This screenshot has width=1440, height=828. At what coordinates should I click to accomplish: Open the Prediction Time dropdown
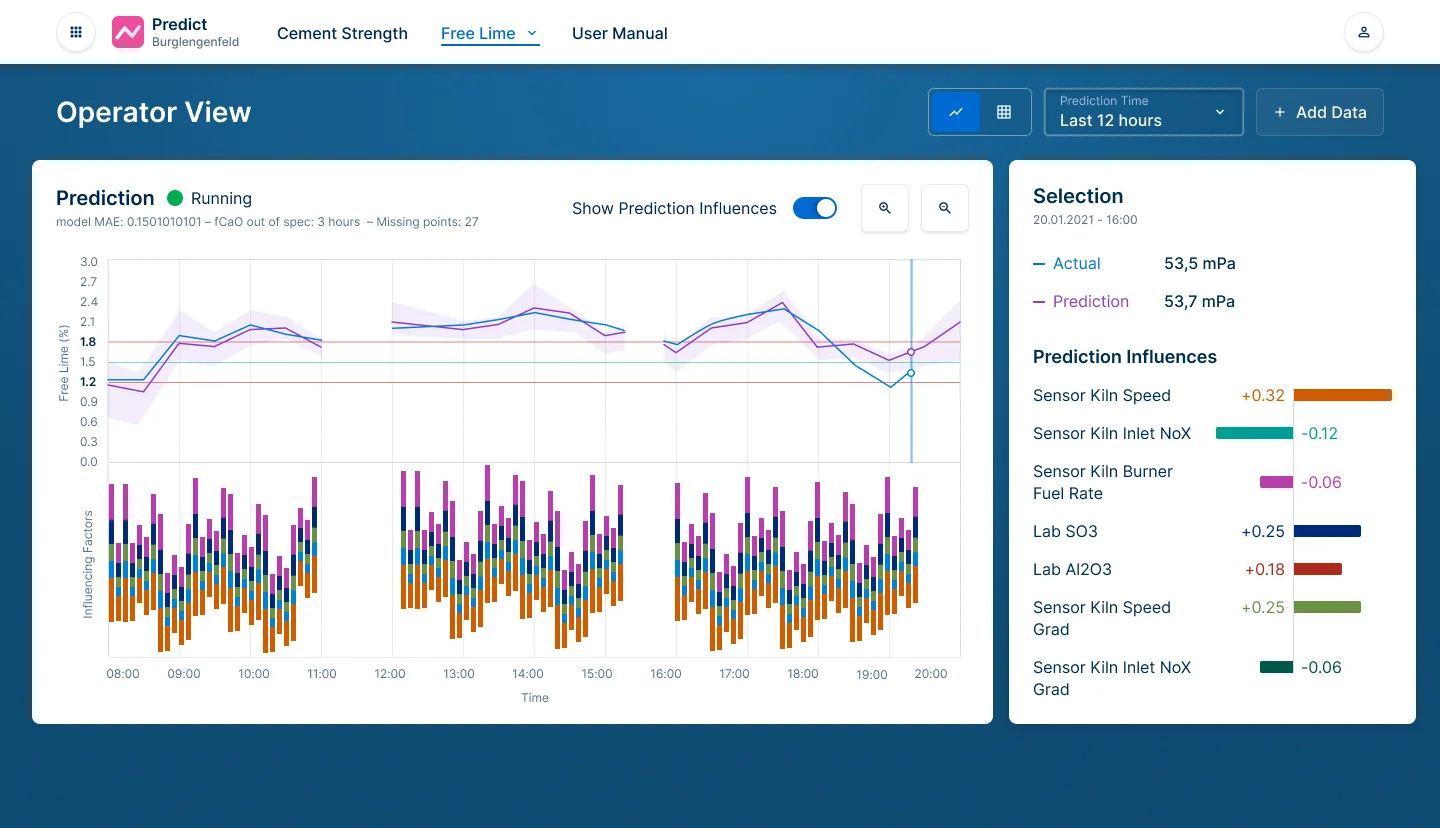[x=1143, y=112]
